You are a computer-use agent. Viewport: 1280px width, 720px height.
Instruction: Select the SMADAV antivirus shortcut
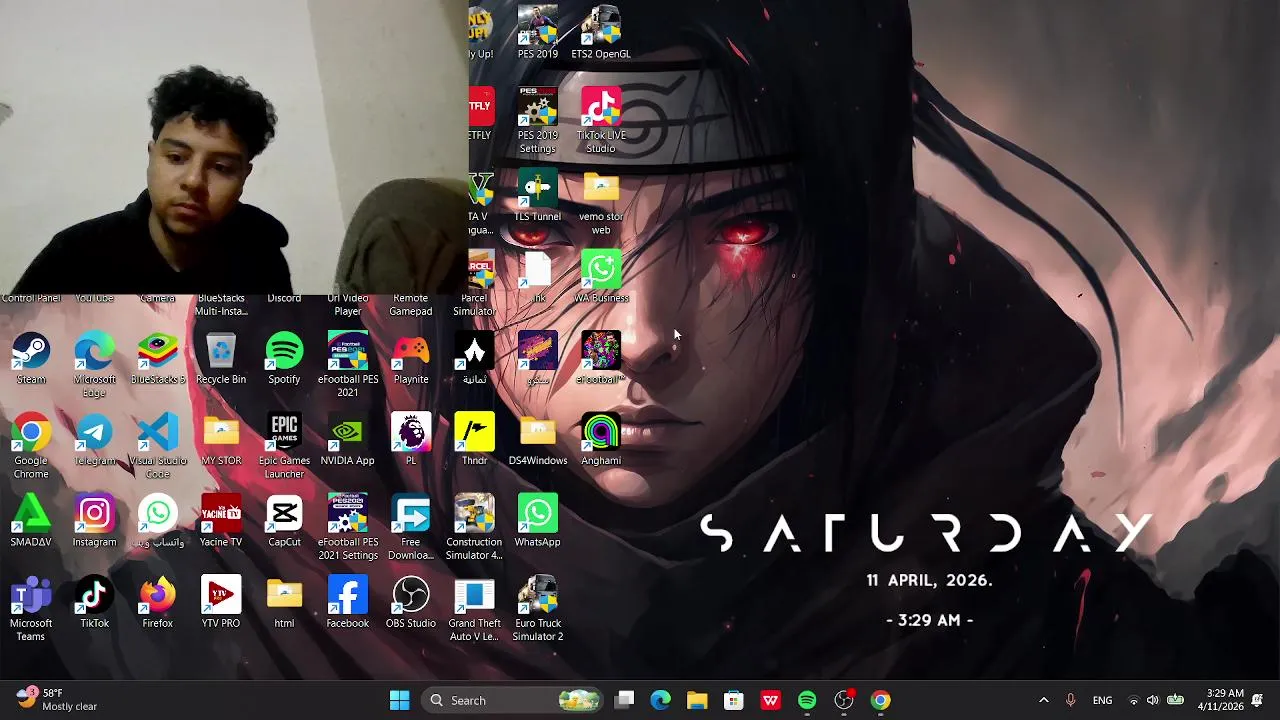(31, 522)
